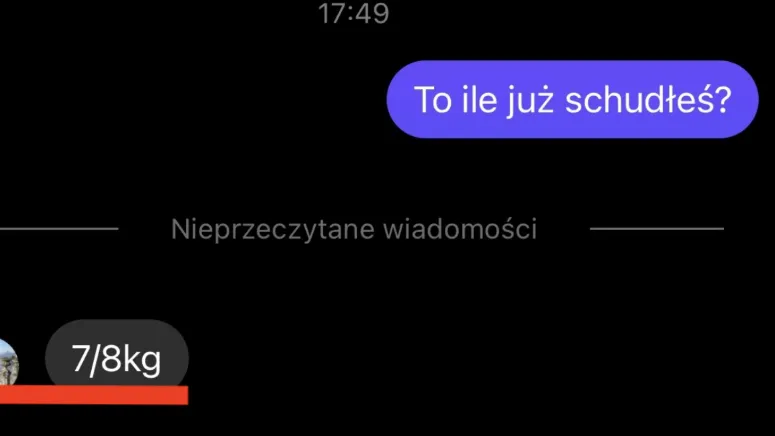Tap the word "już" in sent message

[530, 101]
